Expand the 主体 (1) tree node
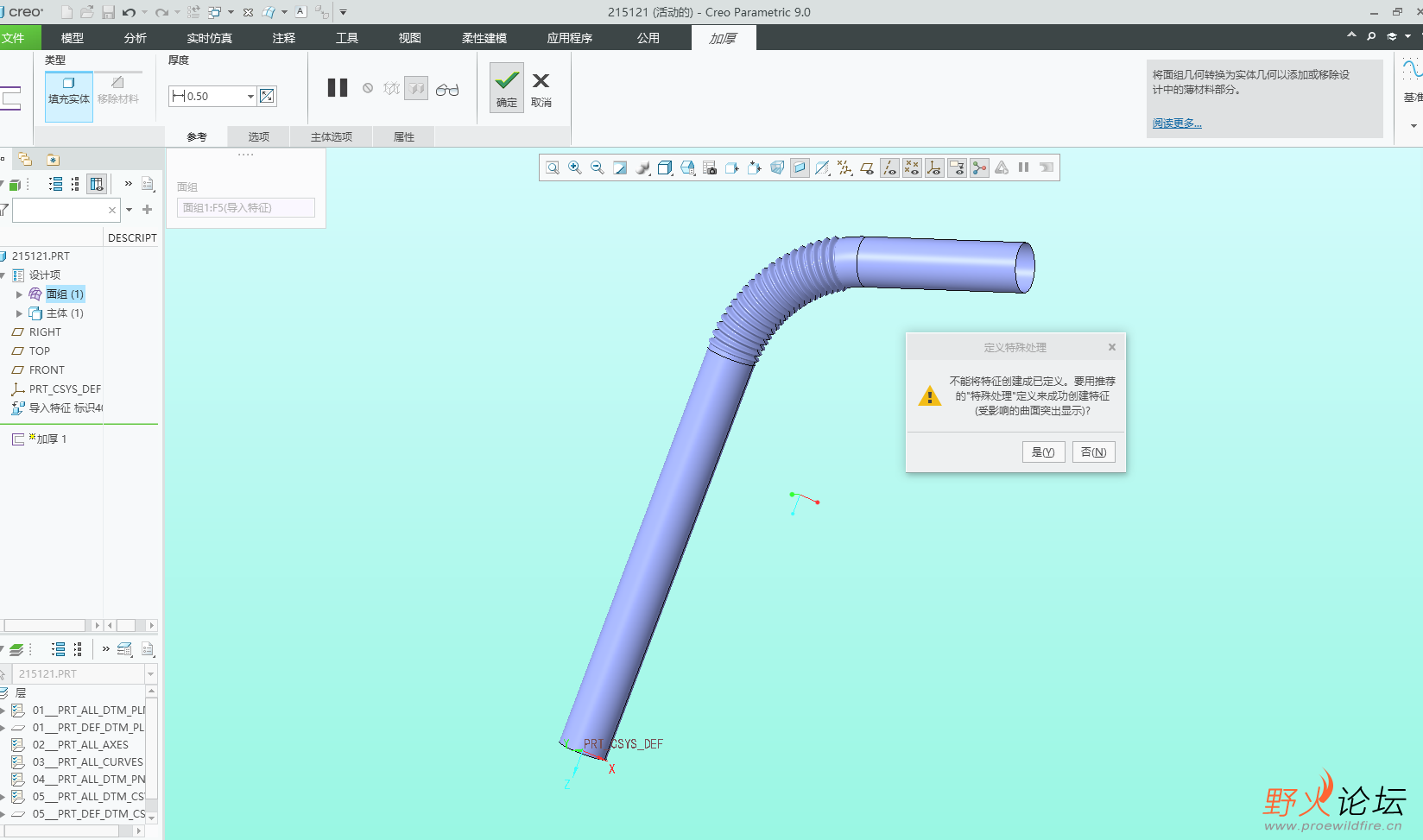 (19, 313)
